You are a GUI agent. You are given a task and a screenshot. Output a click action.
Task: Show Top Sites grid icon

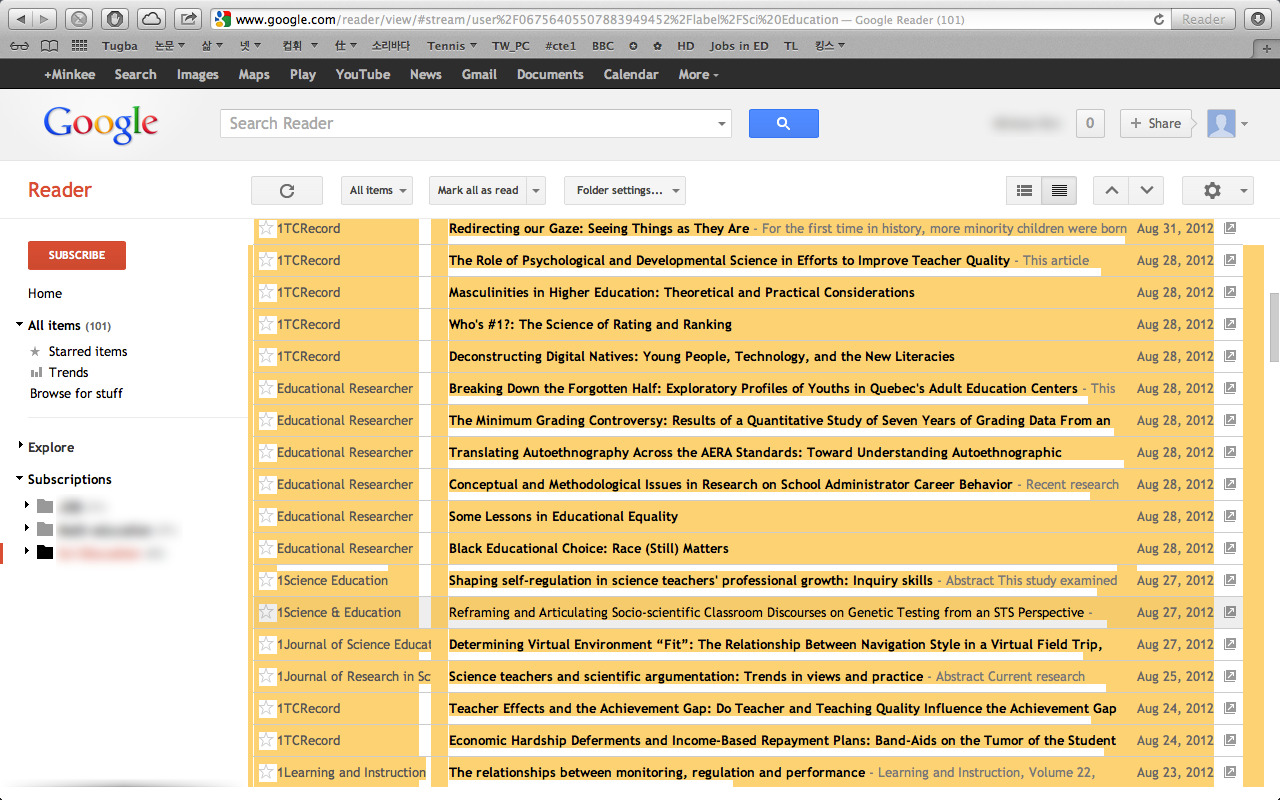click(x=80, y=46)
